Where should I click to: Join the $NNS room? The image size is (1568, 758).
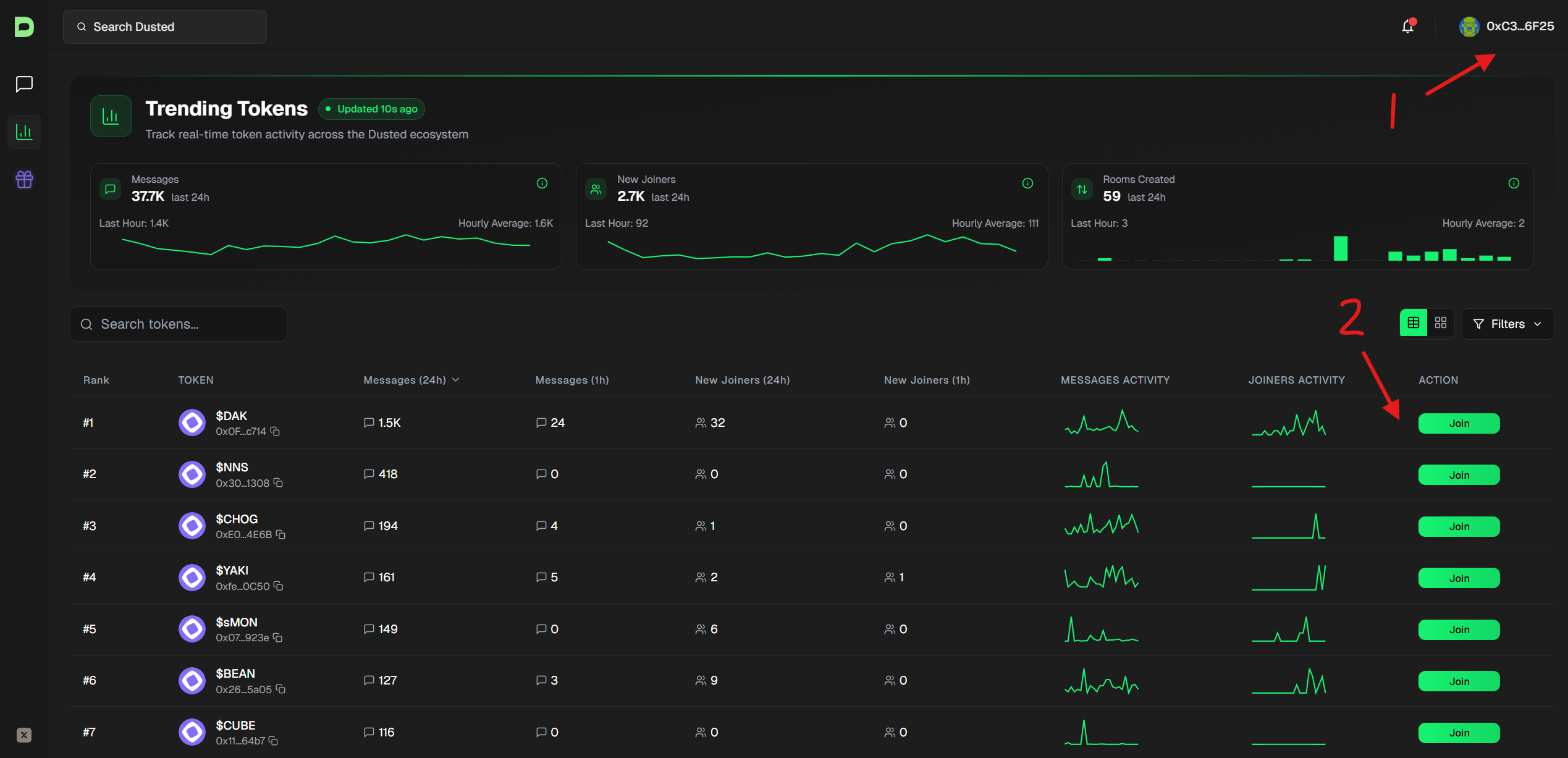[x=1459, y=475]
